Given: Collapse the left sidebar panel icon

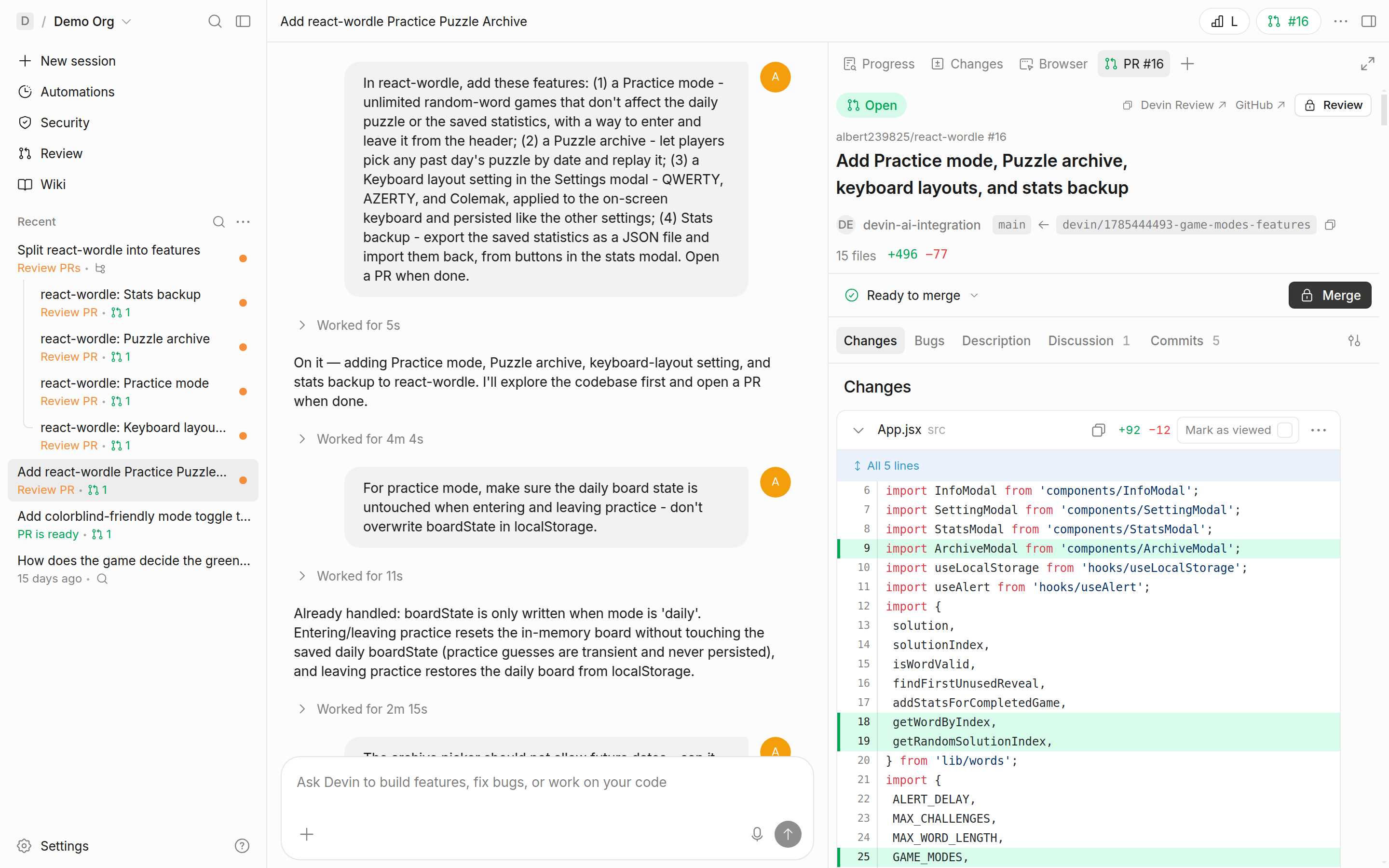Looking at the screenshot, I should coord(243,21).
